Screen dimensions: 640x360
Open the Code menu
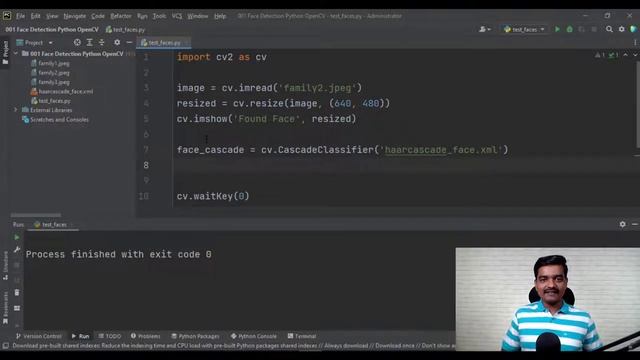pos(98,16)
